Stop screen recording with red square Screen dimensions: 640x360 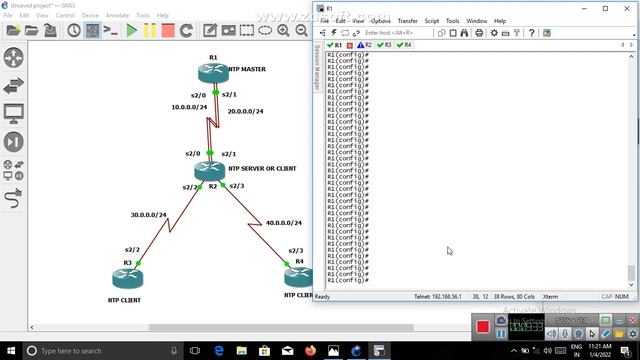[x=483, y=327]
